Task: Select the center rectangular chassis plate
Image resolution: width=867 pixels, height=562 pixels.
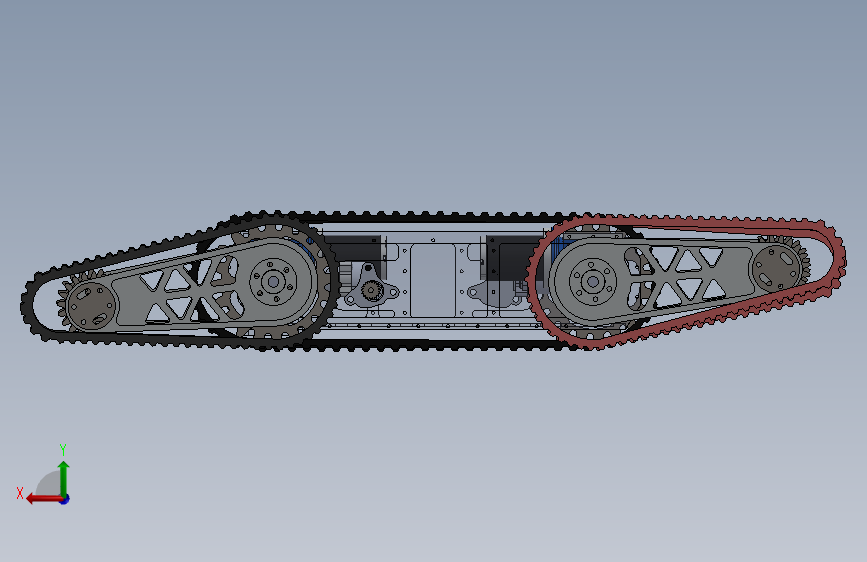Action: (x=433, y=281)
